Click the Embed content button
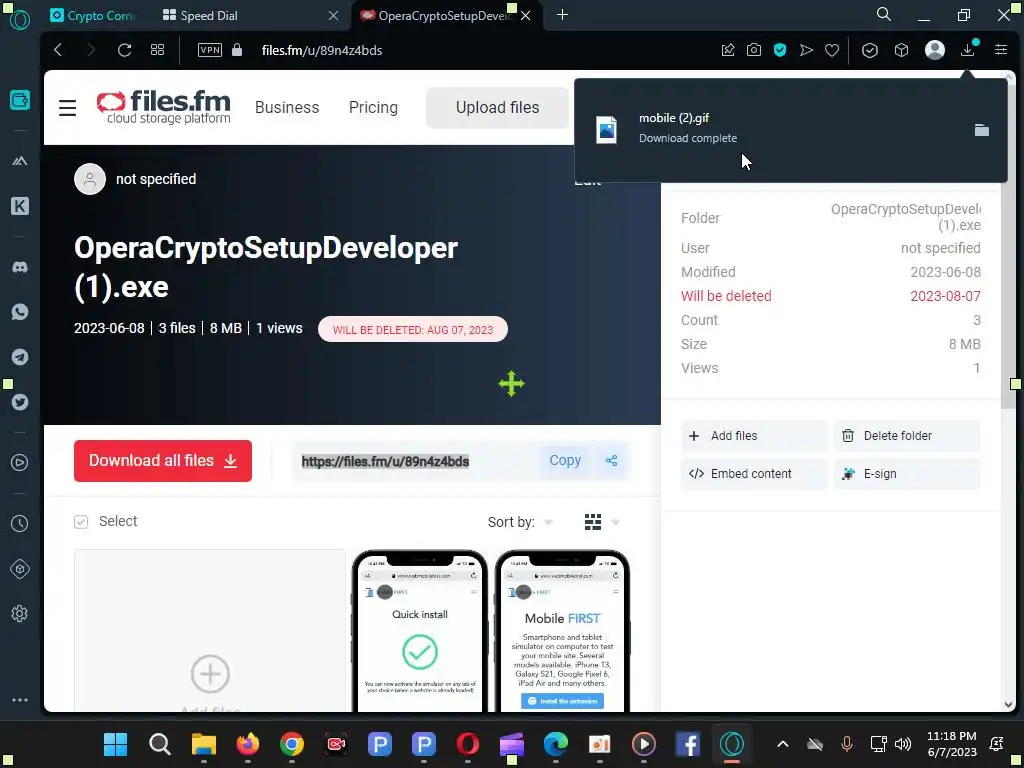 (x=753, y=474)
